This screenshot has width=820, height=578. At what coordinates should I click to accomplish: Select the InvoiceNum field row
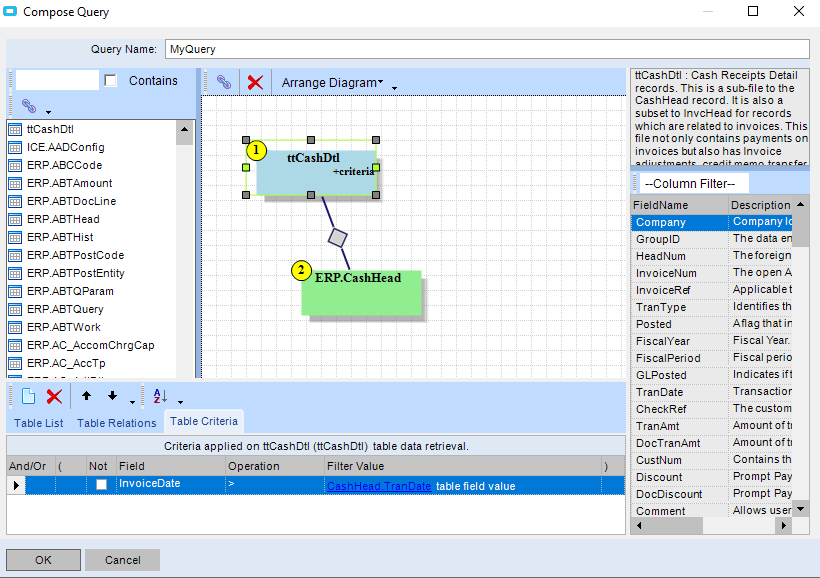[x=712, y=273]
